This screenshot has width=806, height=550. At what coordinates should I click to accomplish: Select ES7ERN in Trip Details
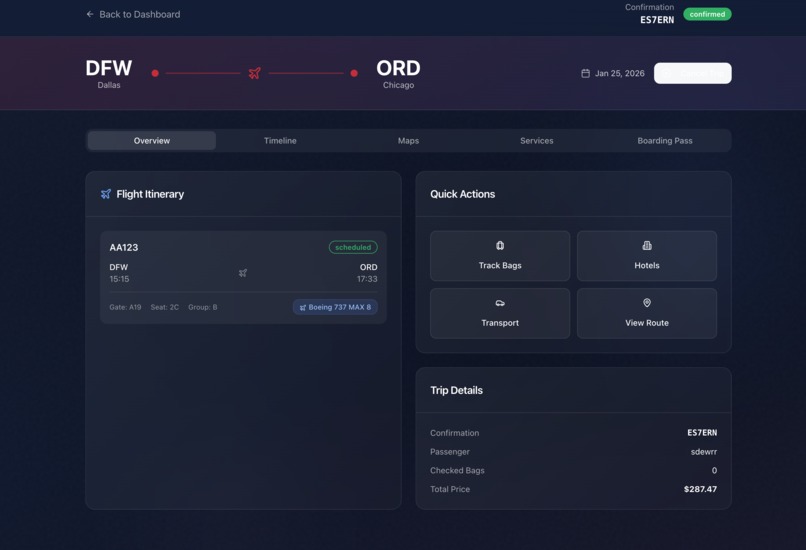point(702,433)
